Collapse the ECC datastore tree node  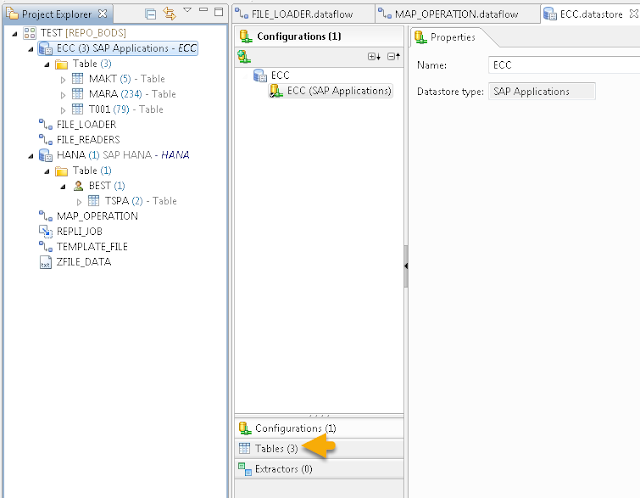tap(31, 49)
